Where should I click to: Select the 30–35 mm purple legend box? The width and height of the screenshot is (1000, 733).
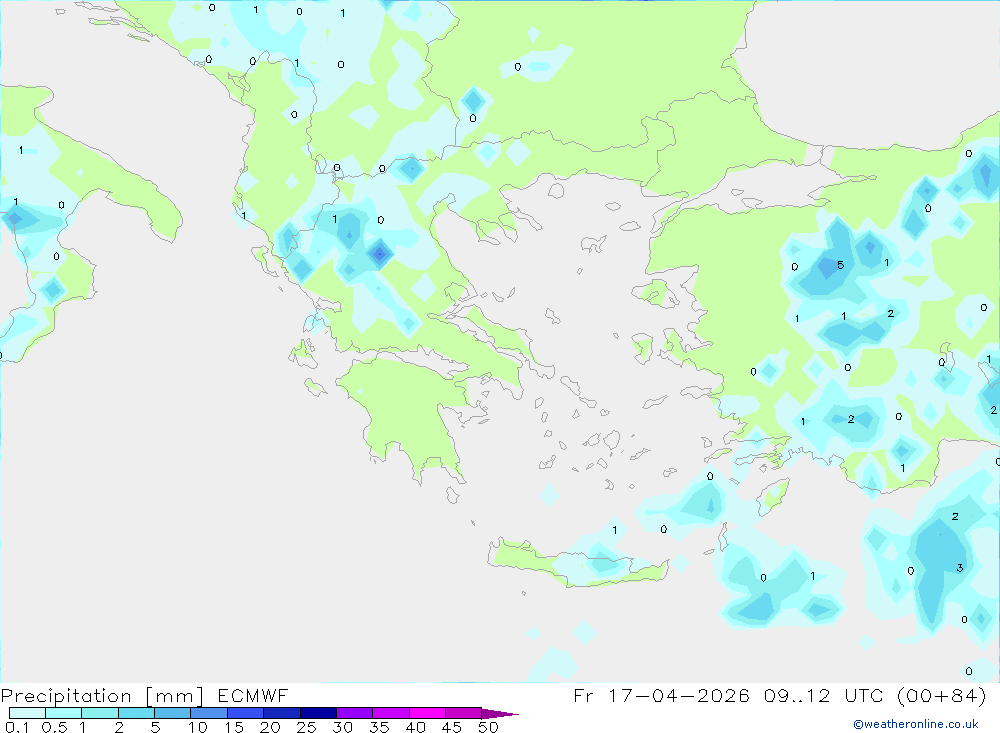point(354,713)
